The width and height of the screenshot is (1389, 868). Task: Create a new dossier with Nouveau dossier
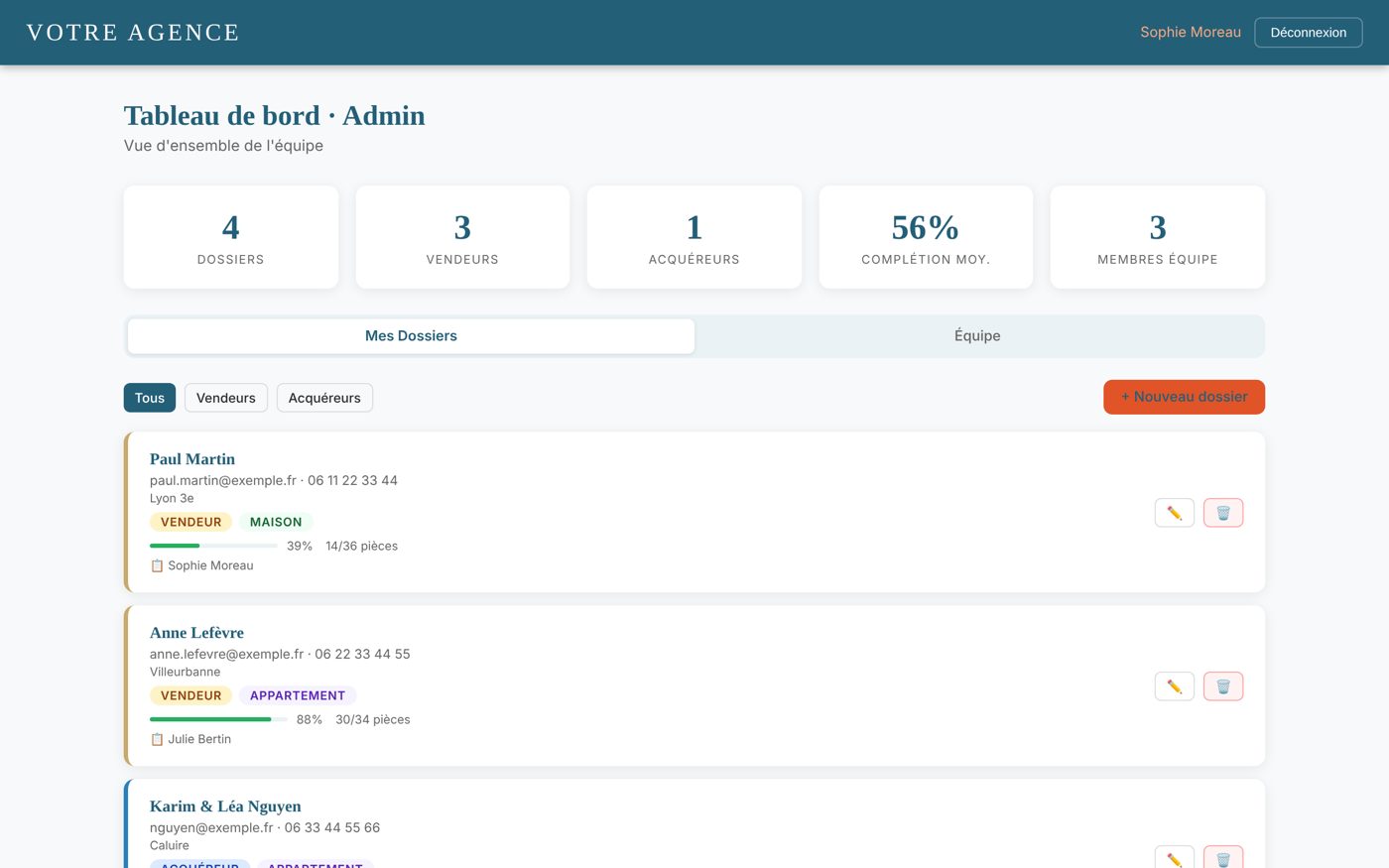[x=1184, y=397]
